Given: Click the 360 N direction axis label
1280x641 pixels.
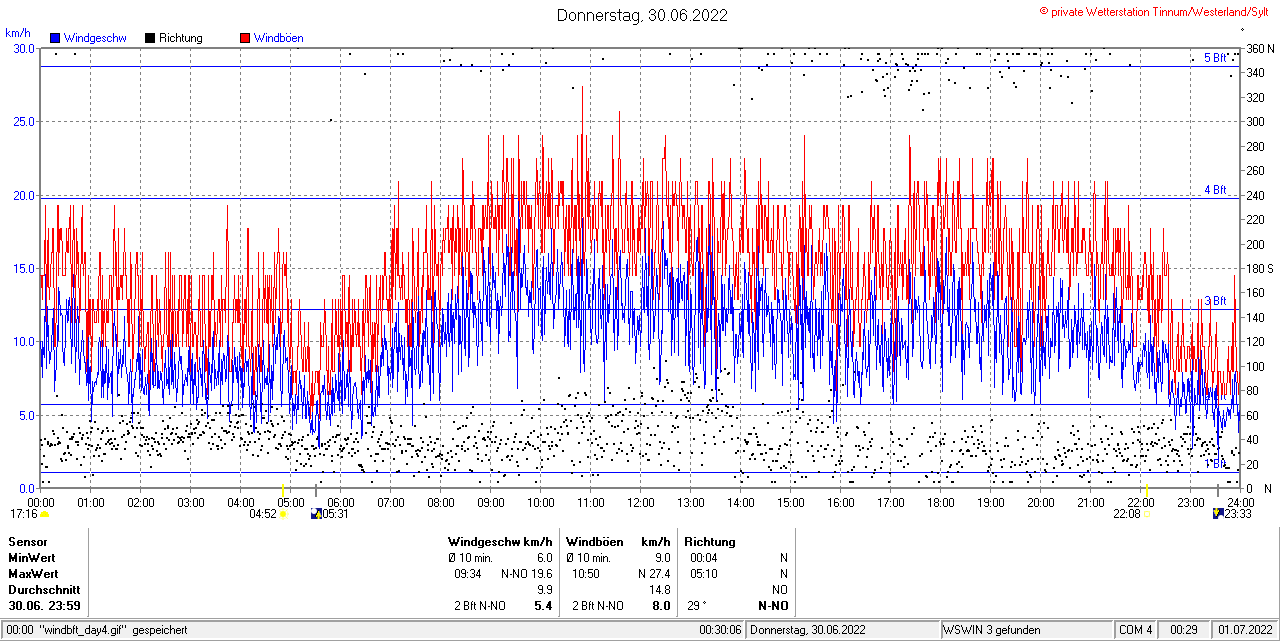Looking at the screenshot, I should (1259, 49).
